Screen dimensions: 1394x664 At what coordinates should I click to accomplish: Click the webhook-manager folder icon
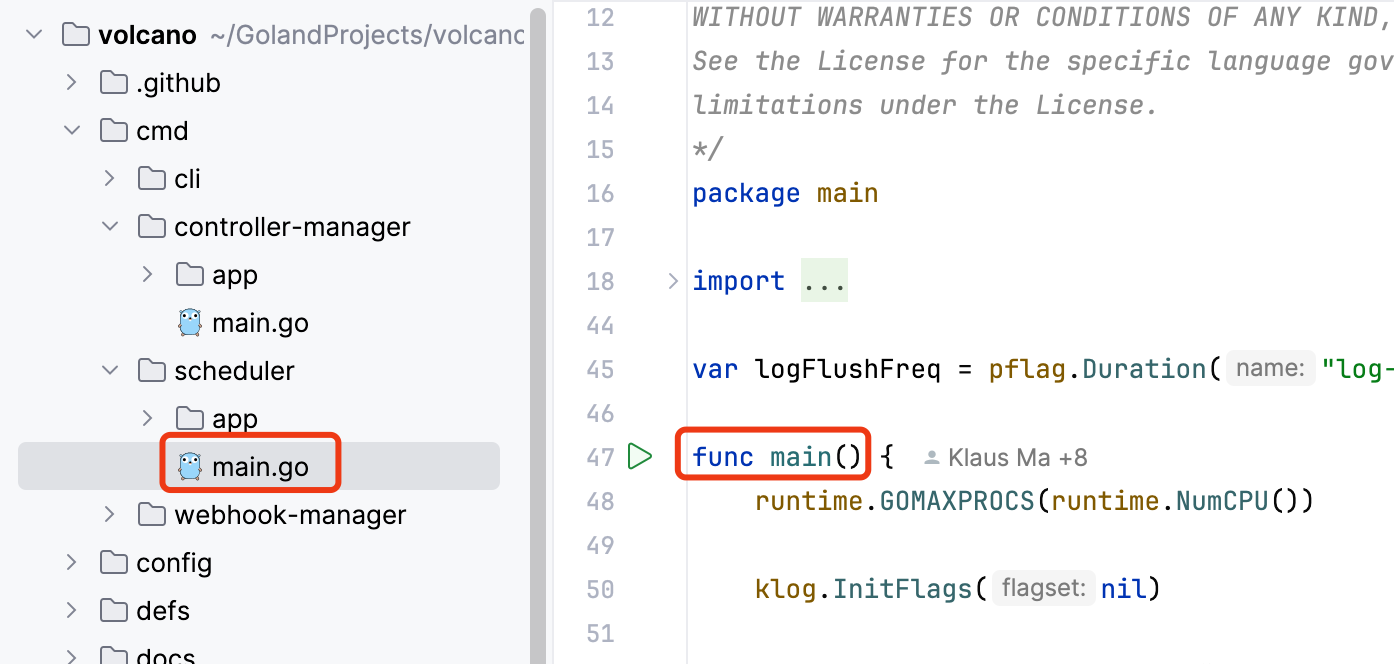(x=150, y=514)
